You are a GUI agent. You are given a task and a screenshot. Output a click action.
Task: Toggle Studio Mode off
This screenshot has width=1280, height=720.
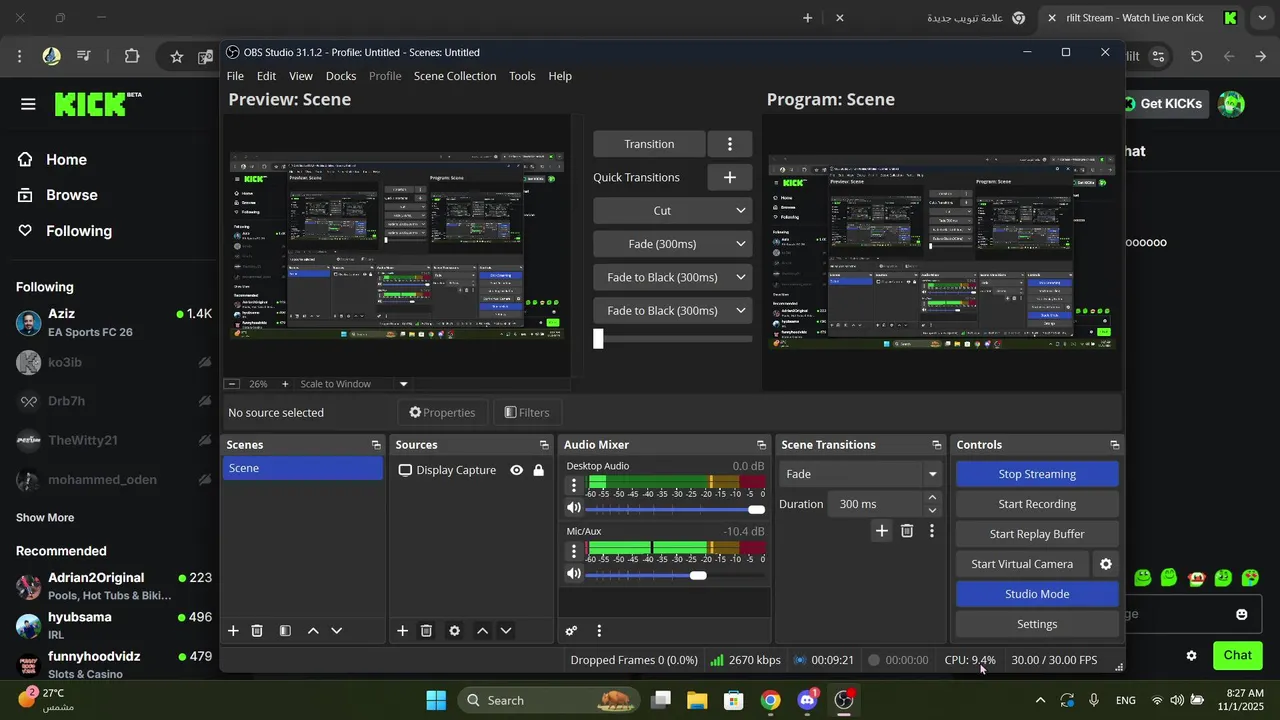[x=1037, y=594]
